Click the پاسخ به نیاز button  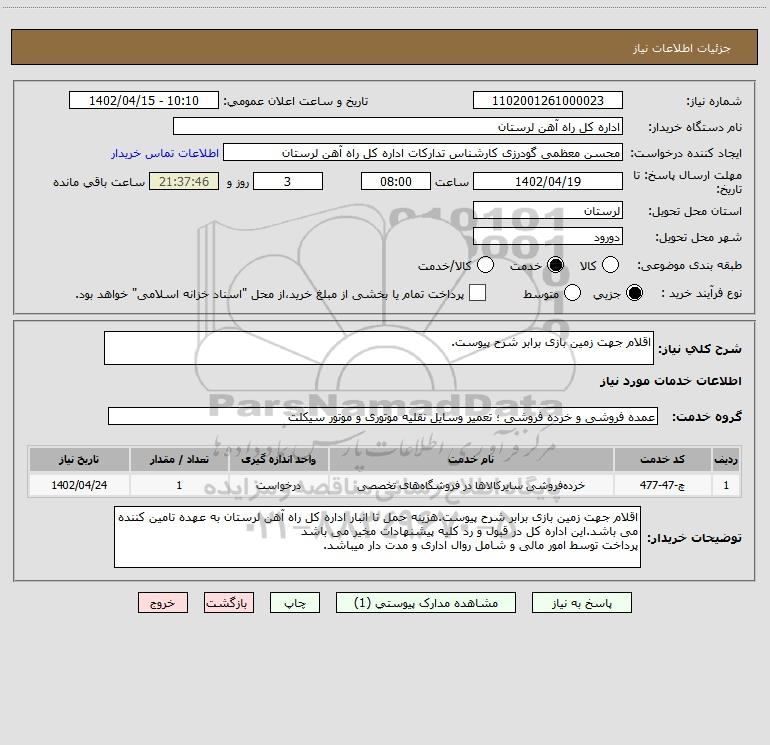582,603
